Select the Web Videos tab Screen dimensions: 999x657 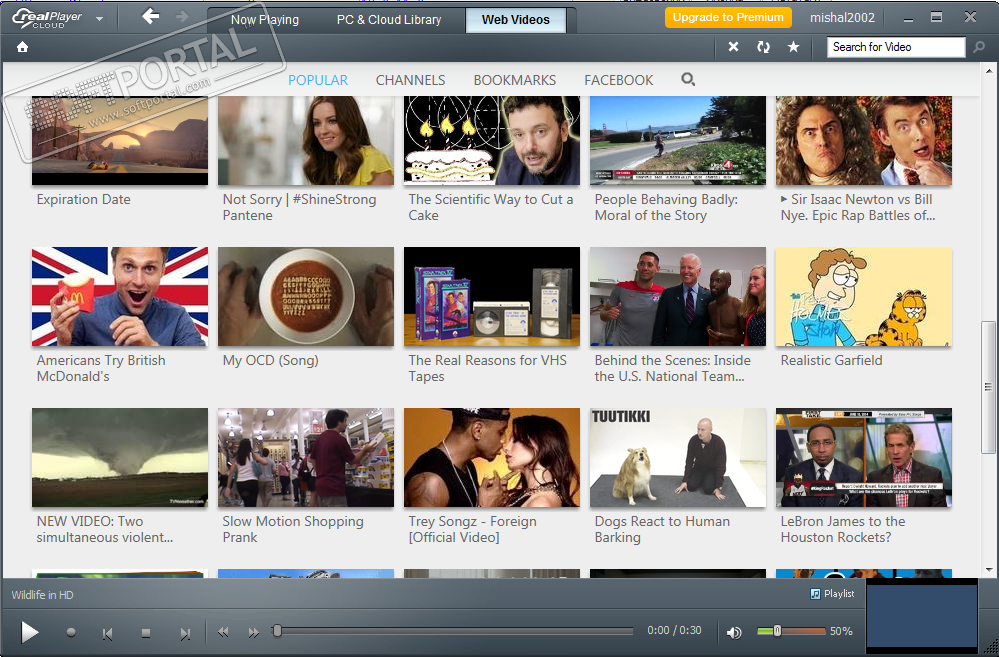tap(515, 20)
